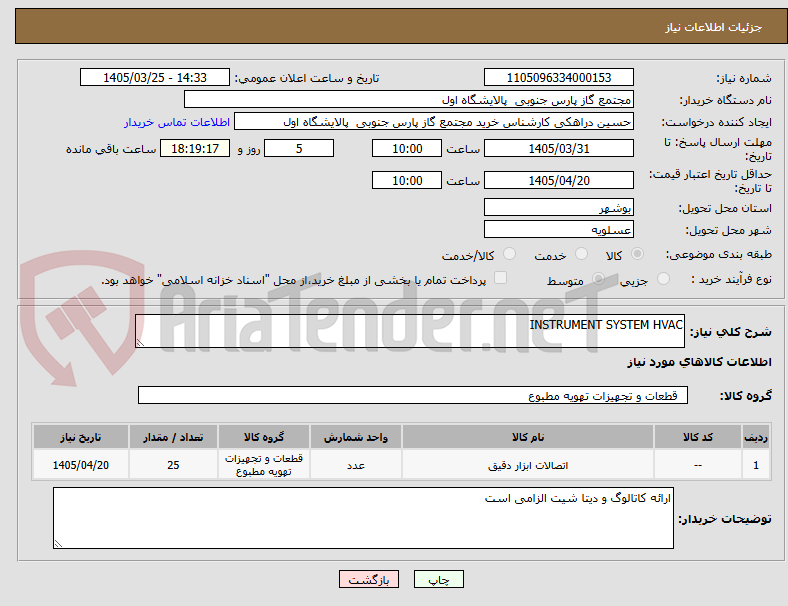The width and height of the screenshot is (788, 606).
Task: Click the row number cell 1
Action: pos(756,465)
